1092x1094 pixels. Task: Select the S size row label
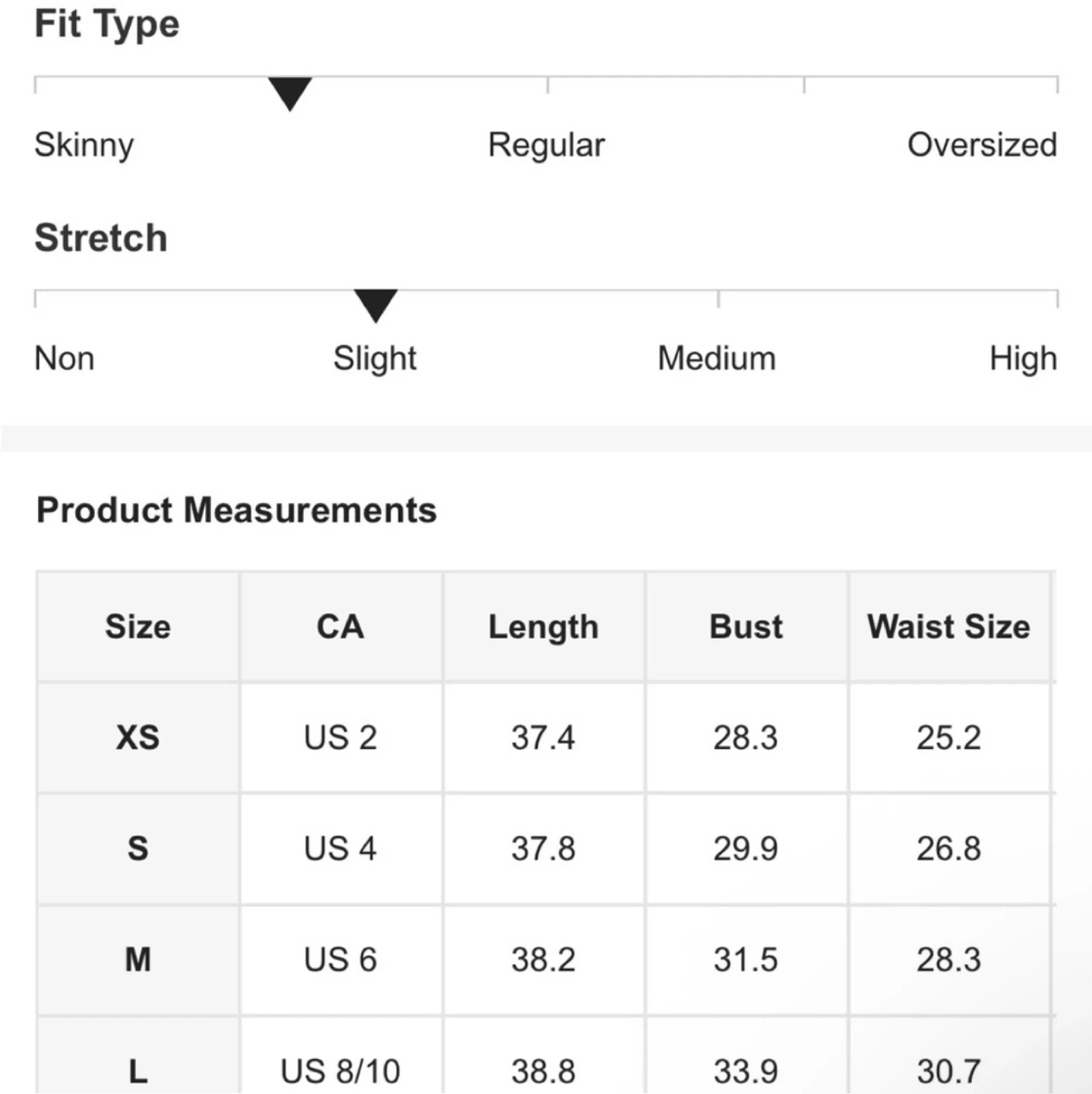(x=138, y=848)
